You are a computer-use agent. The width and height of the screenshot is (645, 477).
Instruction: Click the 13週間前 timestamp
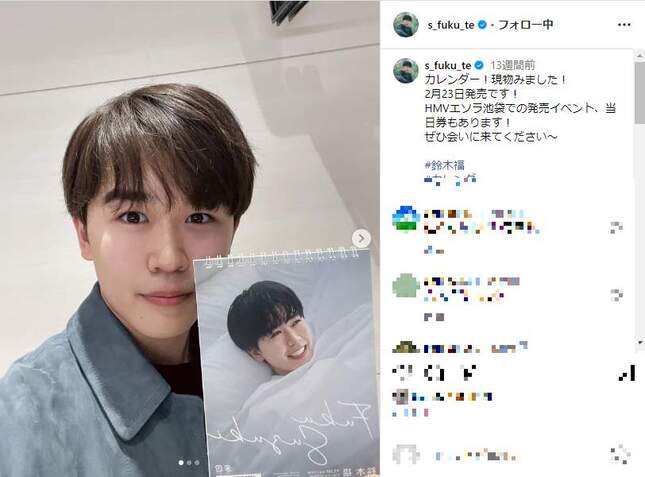pyautogui.click(x=512, y=65)
